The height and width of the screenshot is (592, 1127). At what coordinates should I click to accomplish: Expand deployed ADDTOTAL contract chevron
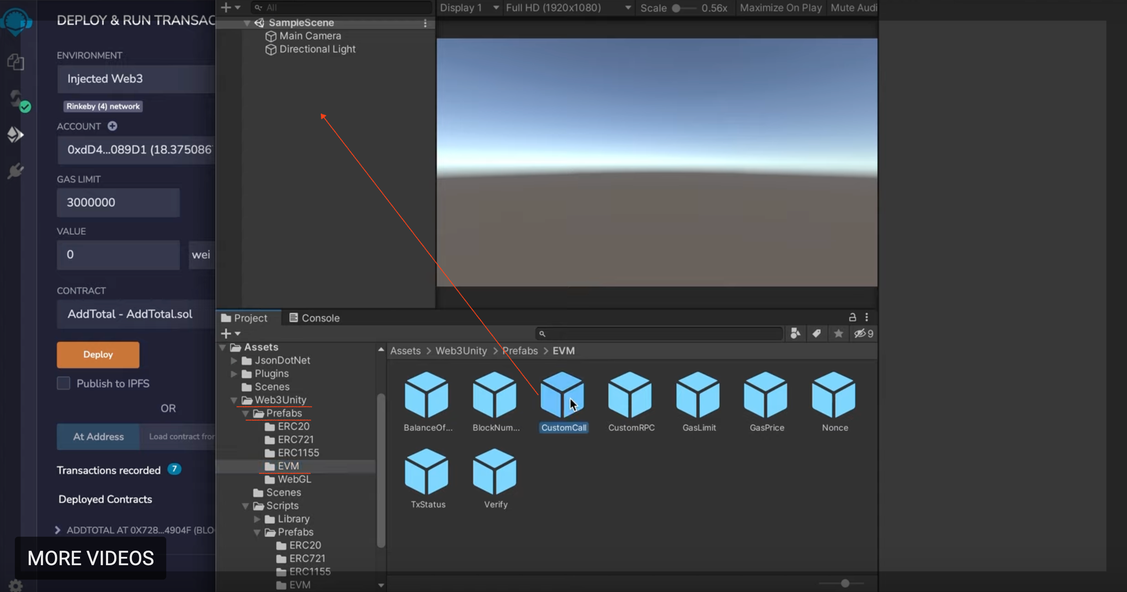click(x=58, y=530)
